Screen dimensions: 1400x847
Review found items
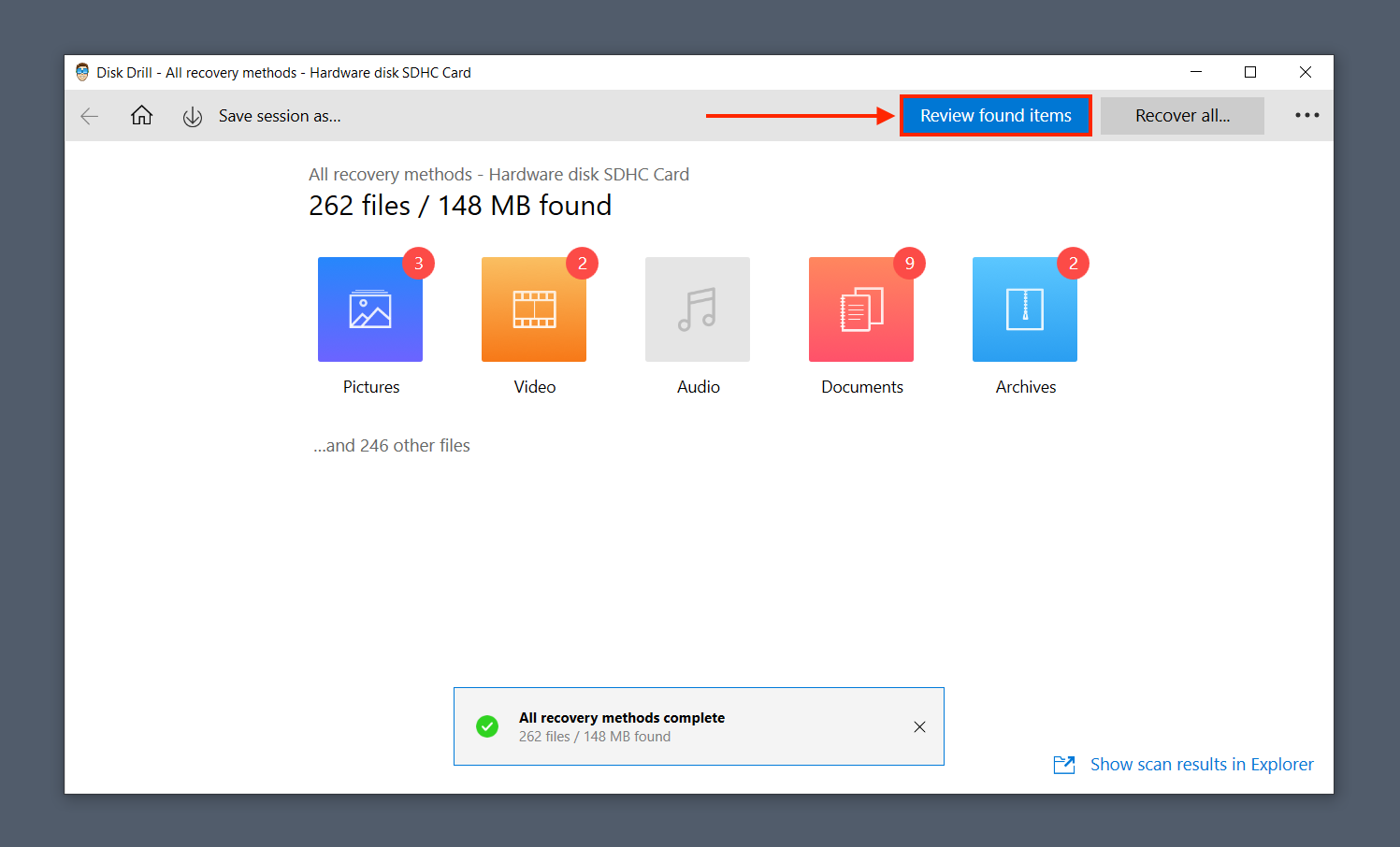[x=996, y=116]
